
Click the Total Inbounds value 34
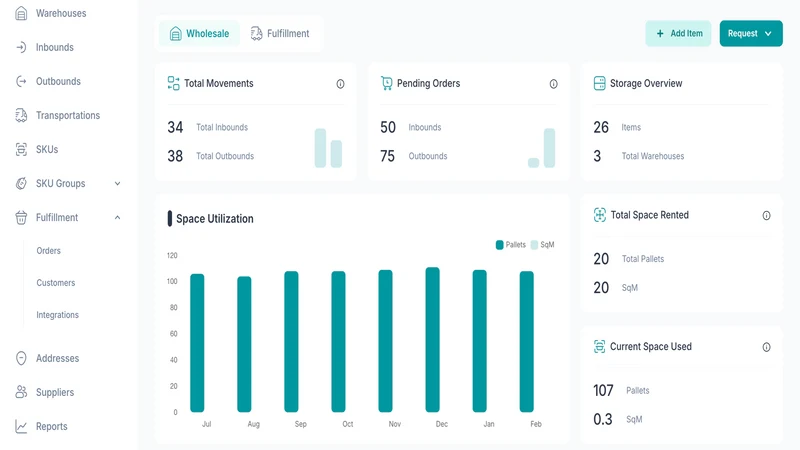click(175, 127)
